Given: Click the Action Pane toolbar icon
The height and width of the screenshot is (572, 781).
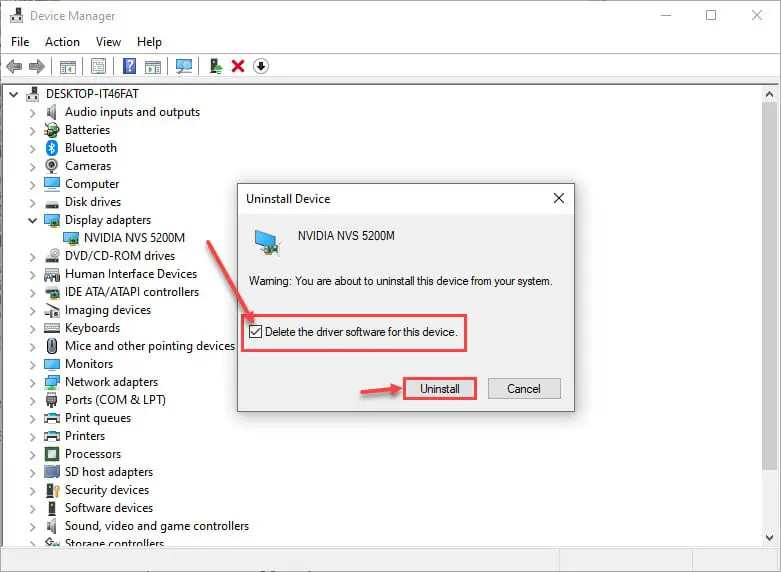Looking at the screenshot, I should pyautogui.click(x=153, y=66).
